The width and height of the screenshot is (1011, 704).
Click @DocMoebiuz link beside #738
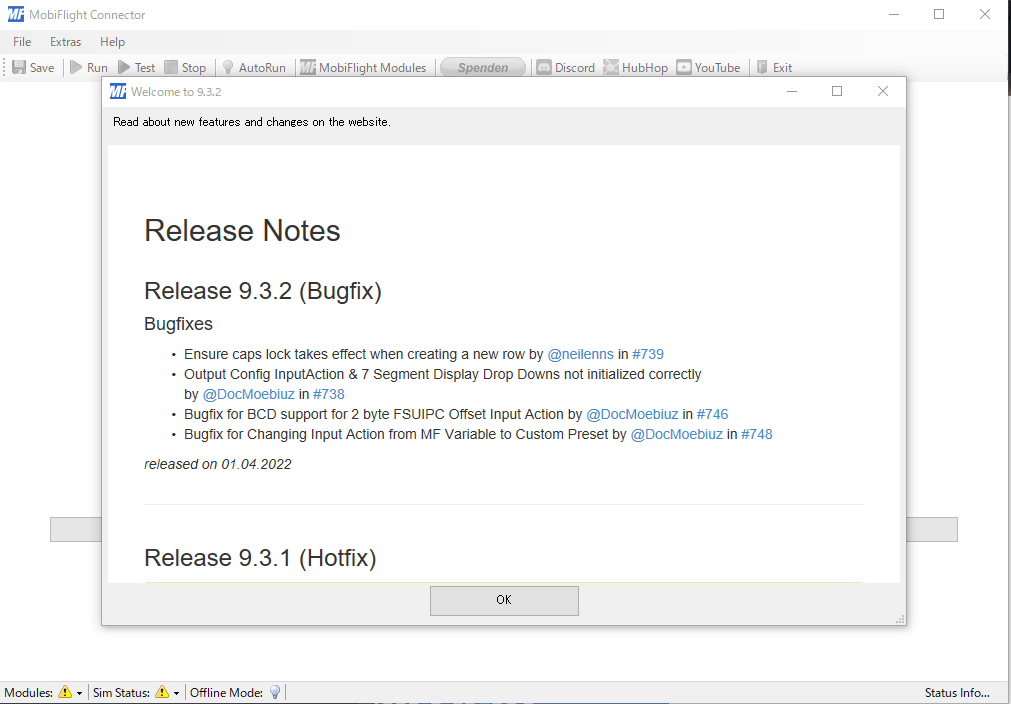[x=249, y=394]
